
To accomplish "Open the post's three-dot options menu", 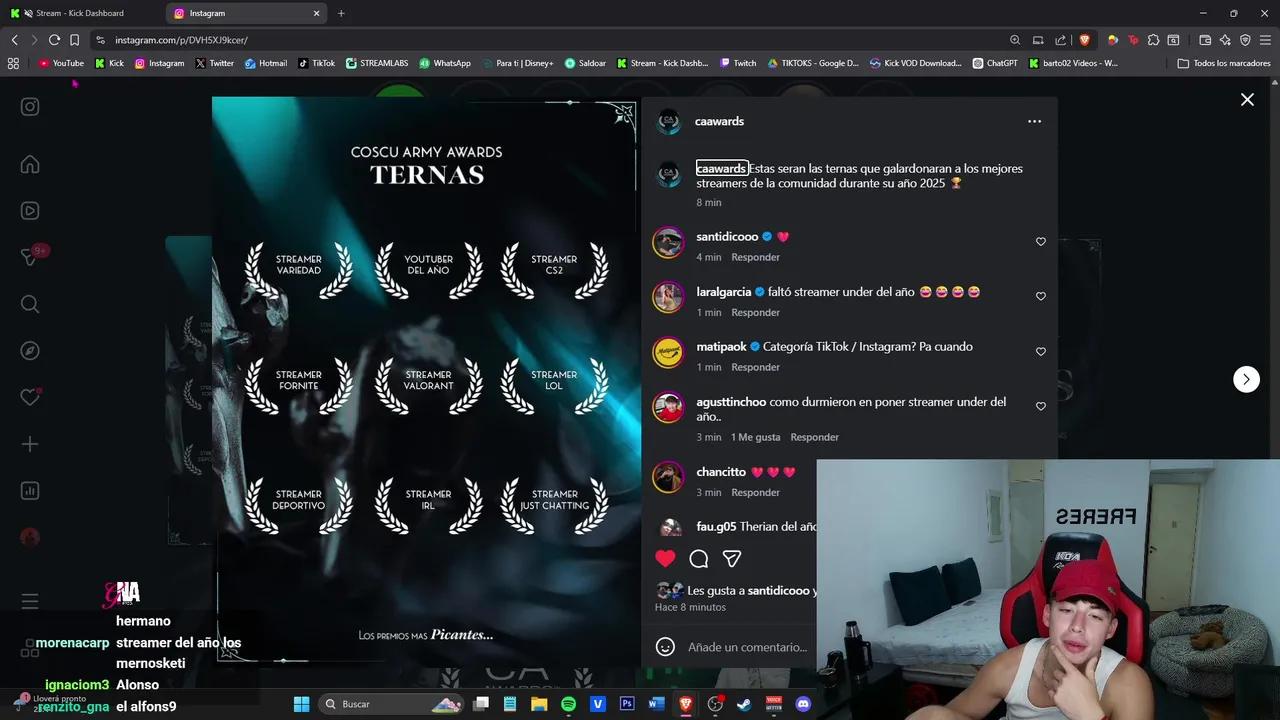I will click(x=1034, y=121).
